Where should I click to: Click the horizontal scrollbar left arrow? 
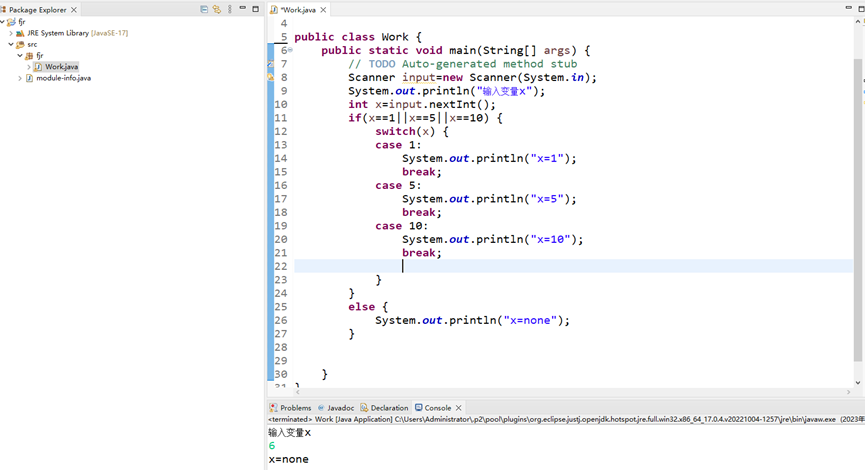pos(298,392)
